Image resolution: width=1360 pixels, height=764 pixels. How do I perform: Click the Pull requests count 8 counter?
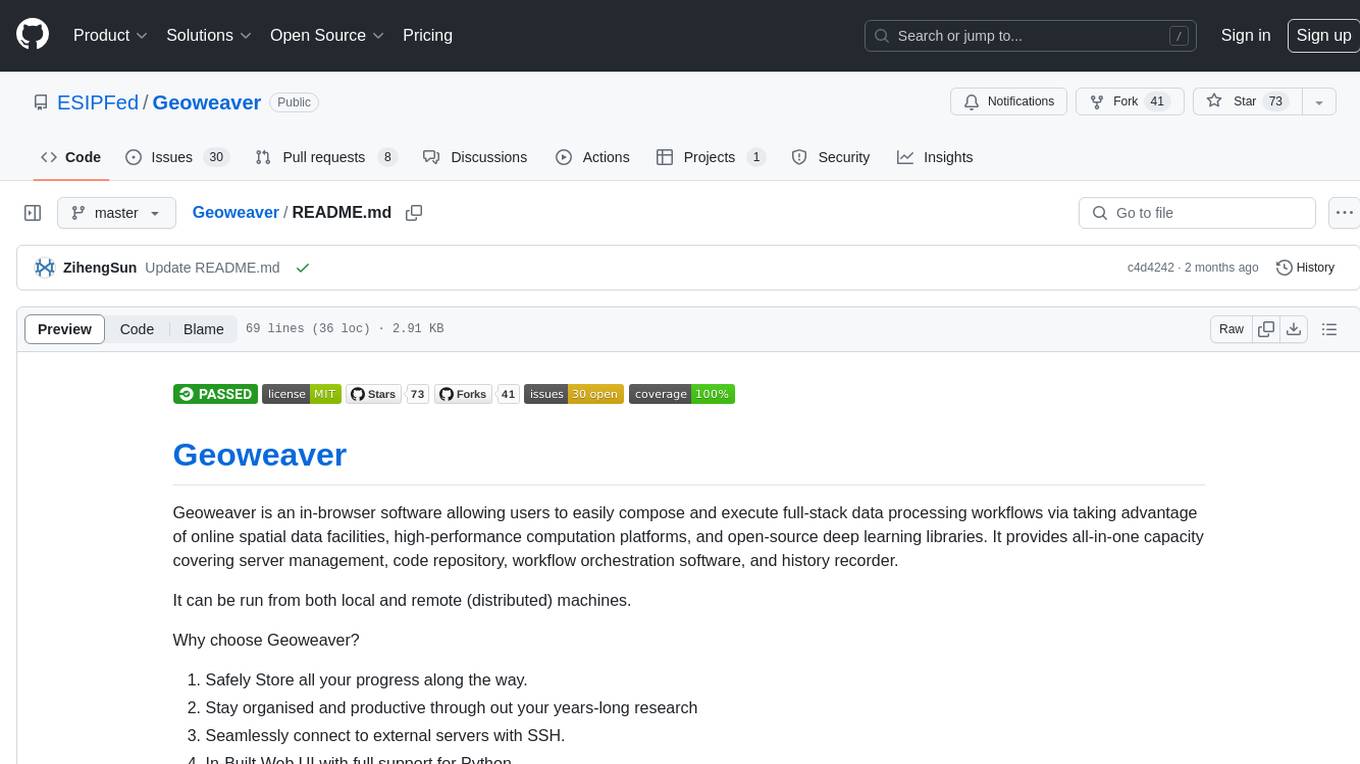[387, 157]
